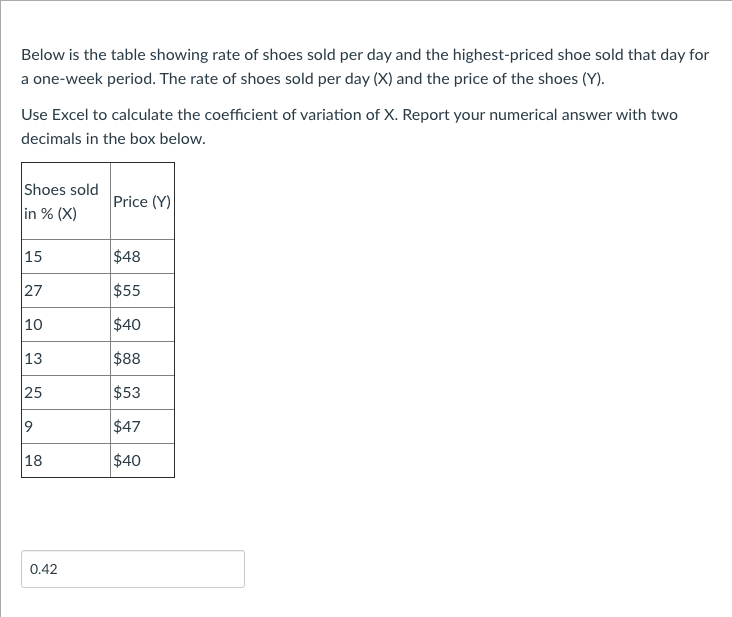Select the Shoes sold in % (X) header

[x=66, y=201]
